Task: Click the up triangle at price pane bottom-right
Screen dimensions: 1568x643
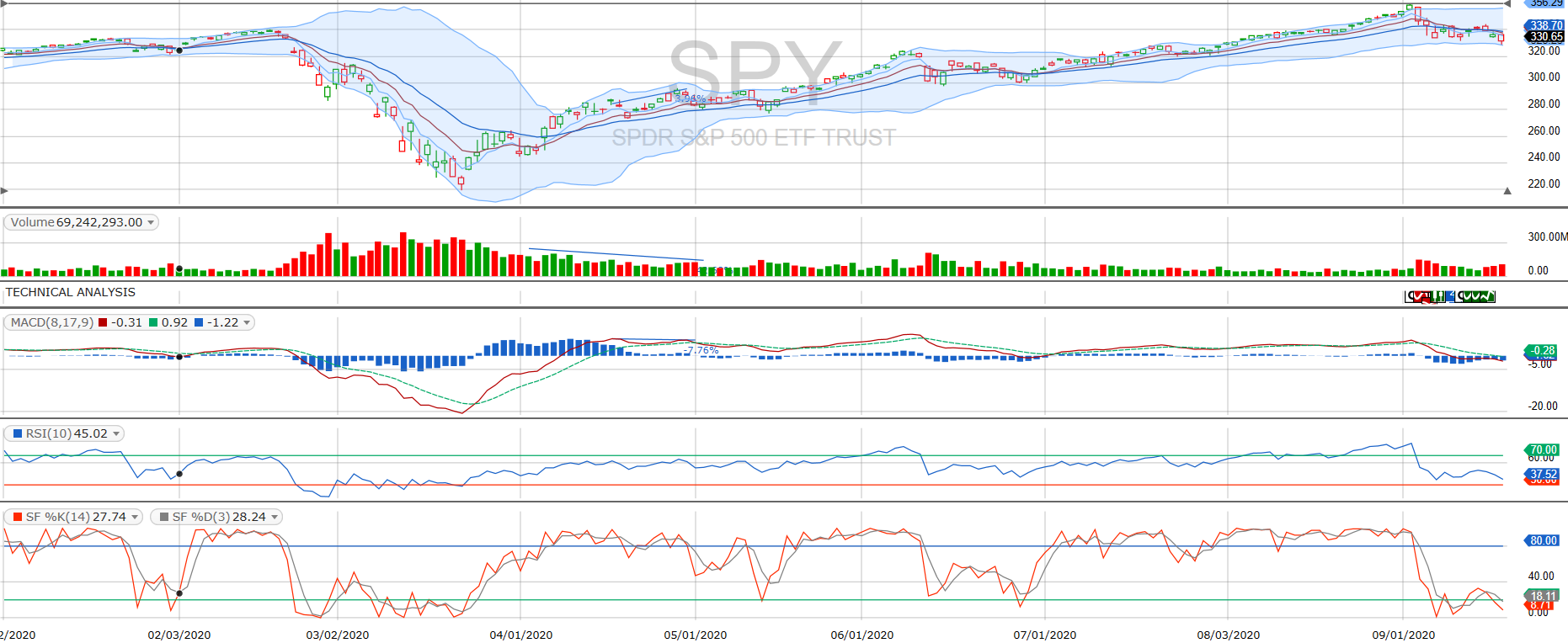Action: pos(1507,191)
